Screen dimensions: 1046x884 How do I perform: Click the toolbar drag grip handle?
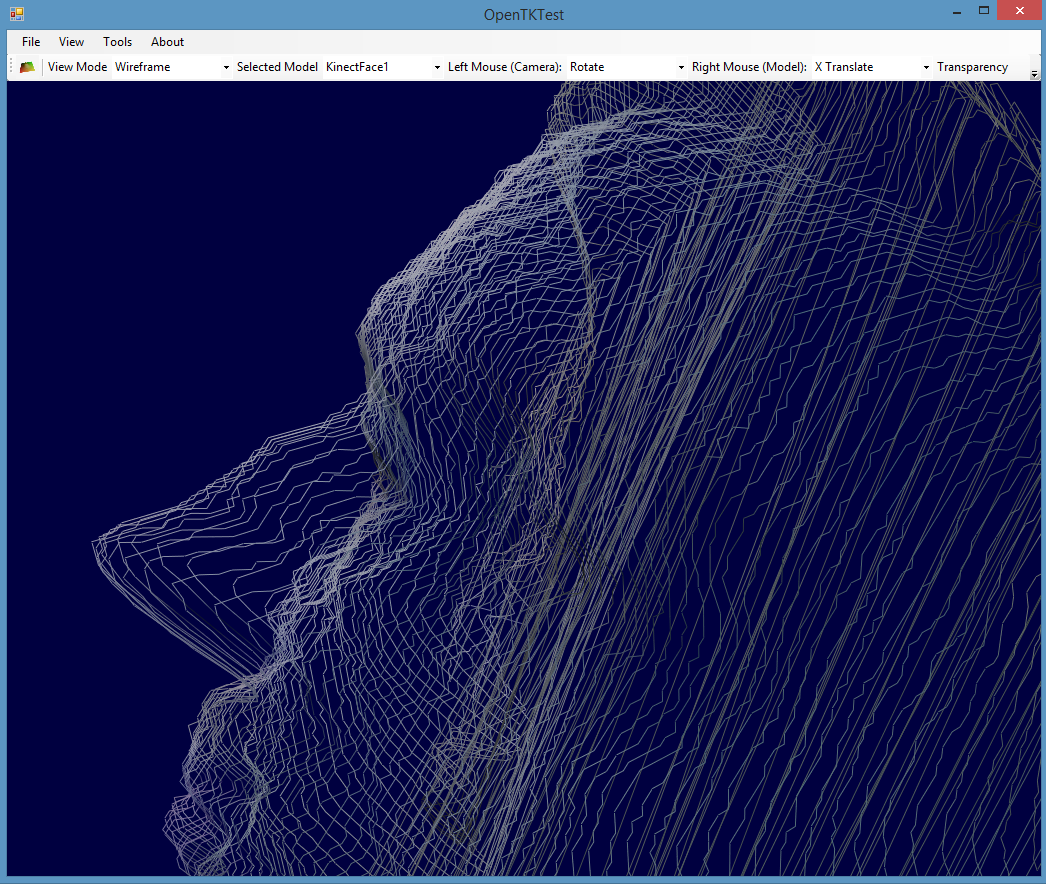(11, 67)
